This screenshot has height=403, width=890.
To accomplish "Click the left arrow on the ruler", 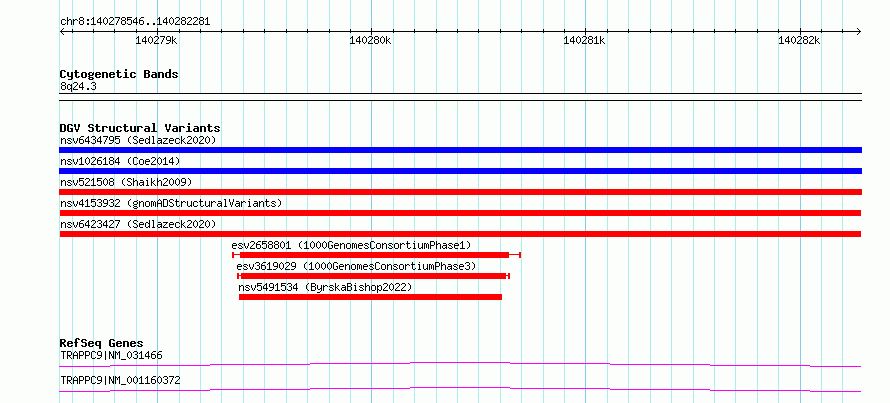I will 62,31.
